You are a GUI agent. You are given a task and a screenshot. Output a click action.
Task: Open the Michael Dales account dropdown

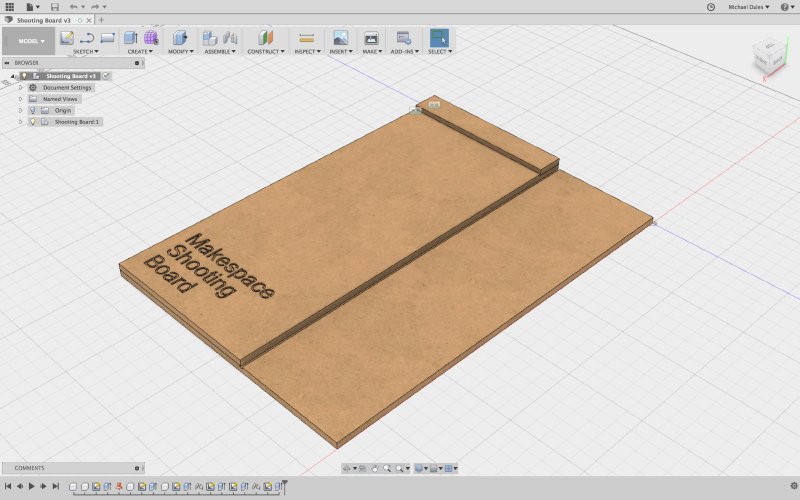[748, 7]
